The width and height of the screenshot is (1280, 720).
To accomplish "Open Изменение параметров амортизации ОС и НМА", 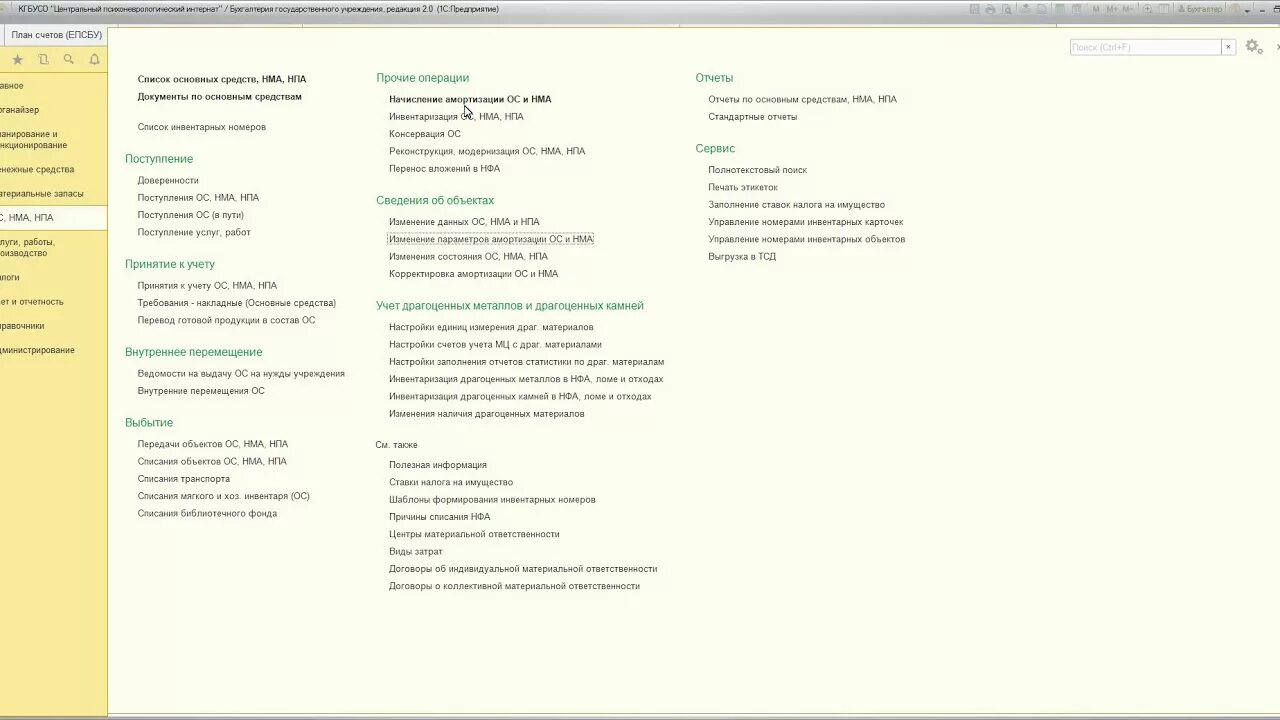I will pyautogui.click(x=491, y=239).
